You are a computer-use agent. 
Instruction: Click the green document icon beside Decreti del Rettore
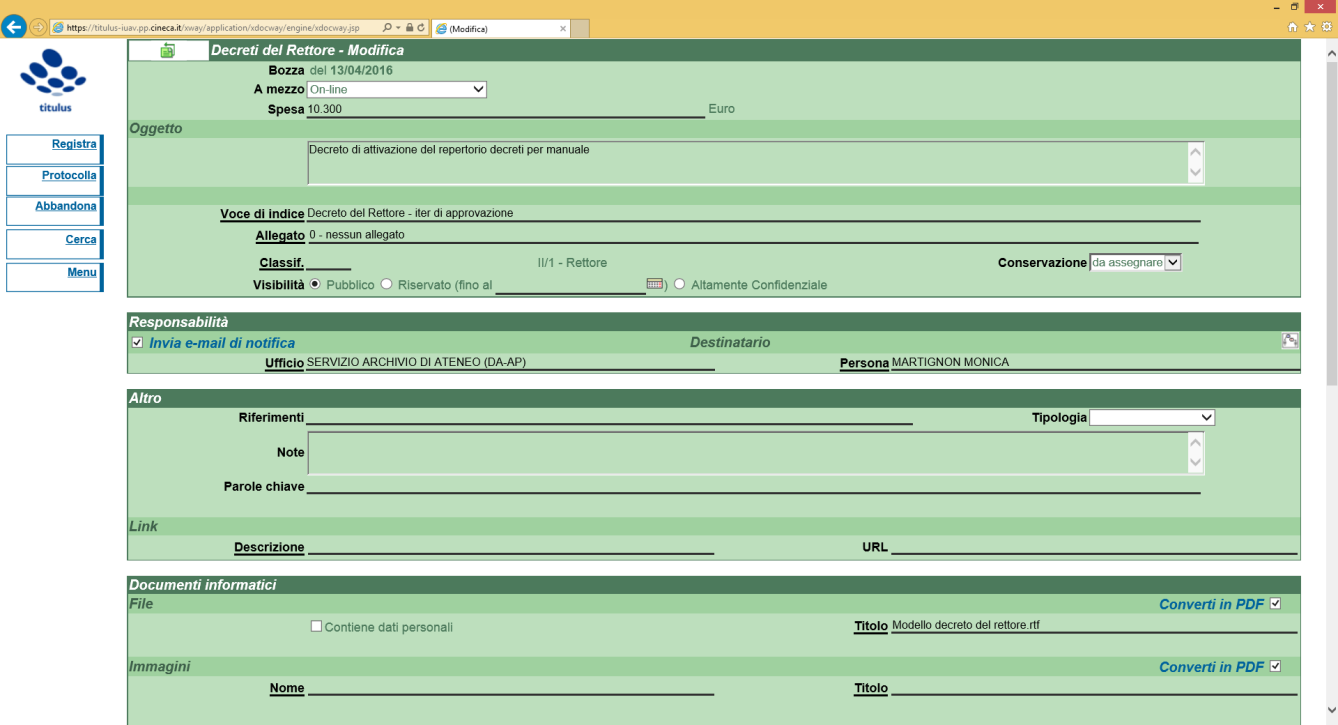click(167, 50)
